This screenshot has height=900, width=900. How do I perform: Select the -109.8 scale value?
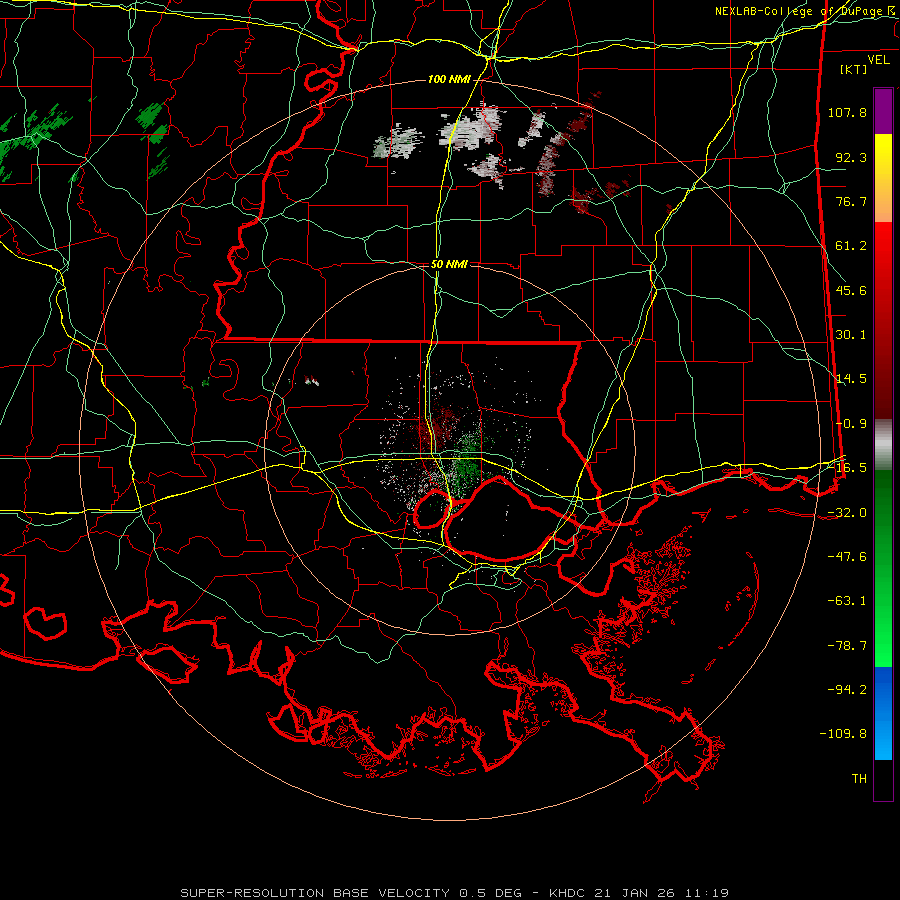coord(843,734)
